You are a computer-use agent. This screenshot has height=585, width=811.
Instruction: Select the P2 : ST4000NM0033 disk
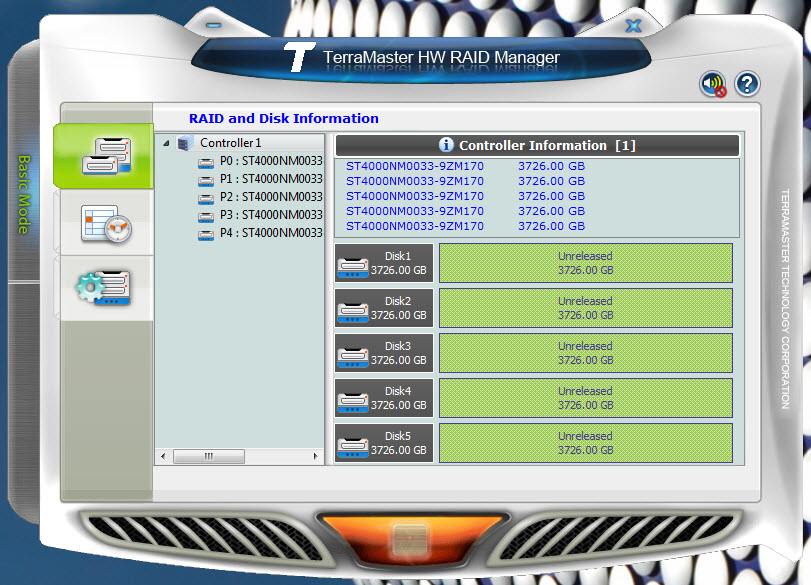pos(271,197)
